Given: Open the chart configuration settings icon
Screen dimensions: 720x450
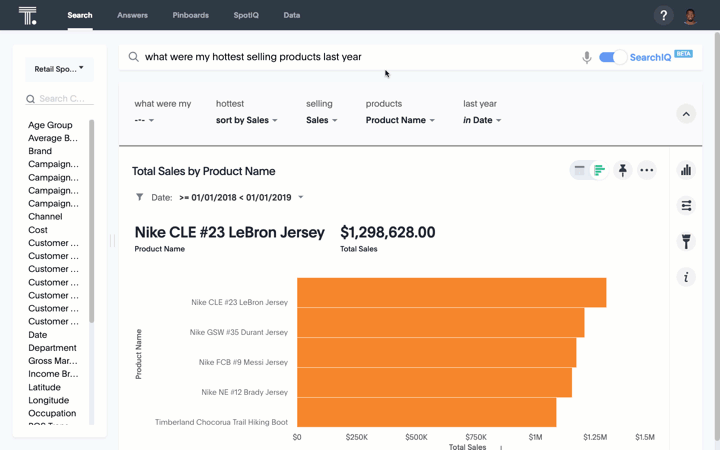Looking at the screenshot, I should click(686, 206).
